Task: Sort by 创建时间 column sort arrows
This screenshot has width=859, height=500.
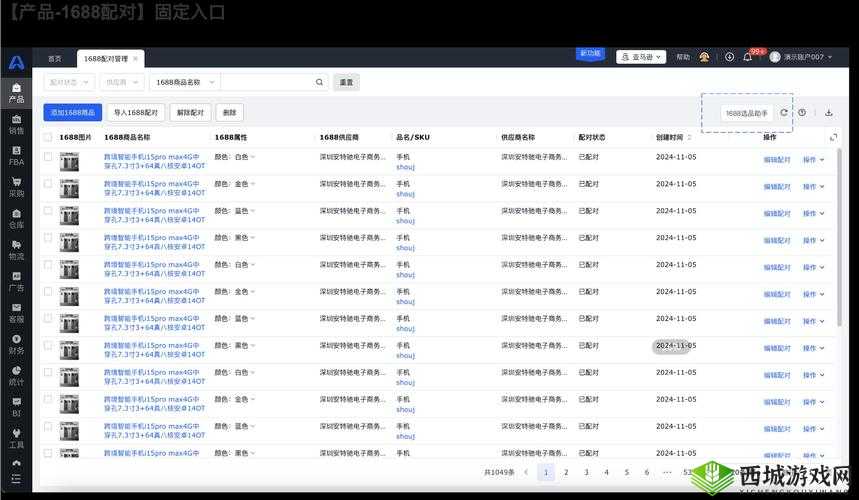Action: 689,137
